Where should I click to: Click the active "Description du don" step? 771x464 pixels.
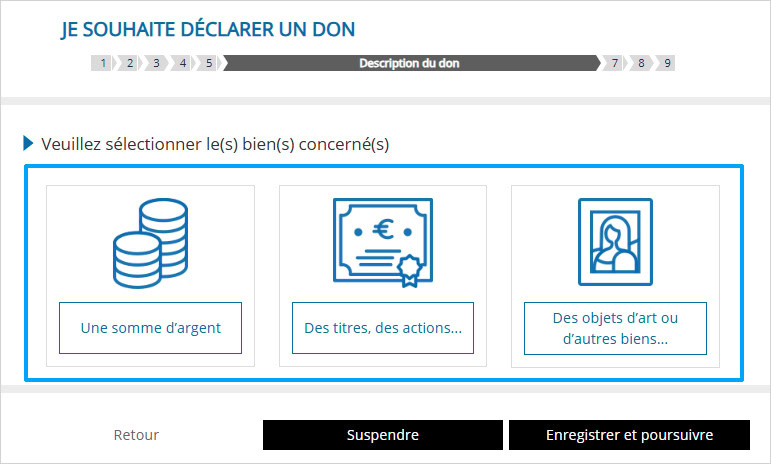pyautogui.click(x=409, y=63)
